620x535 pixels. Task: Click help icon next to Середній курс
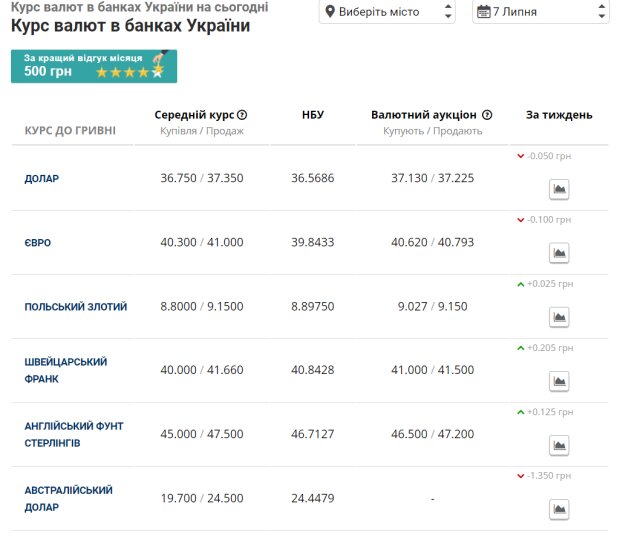242,115
